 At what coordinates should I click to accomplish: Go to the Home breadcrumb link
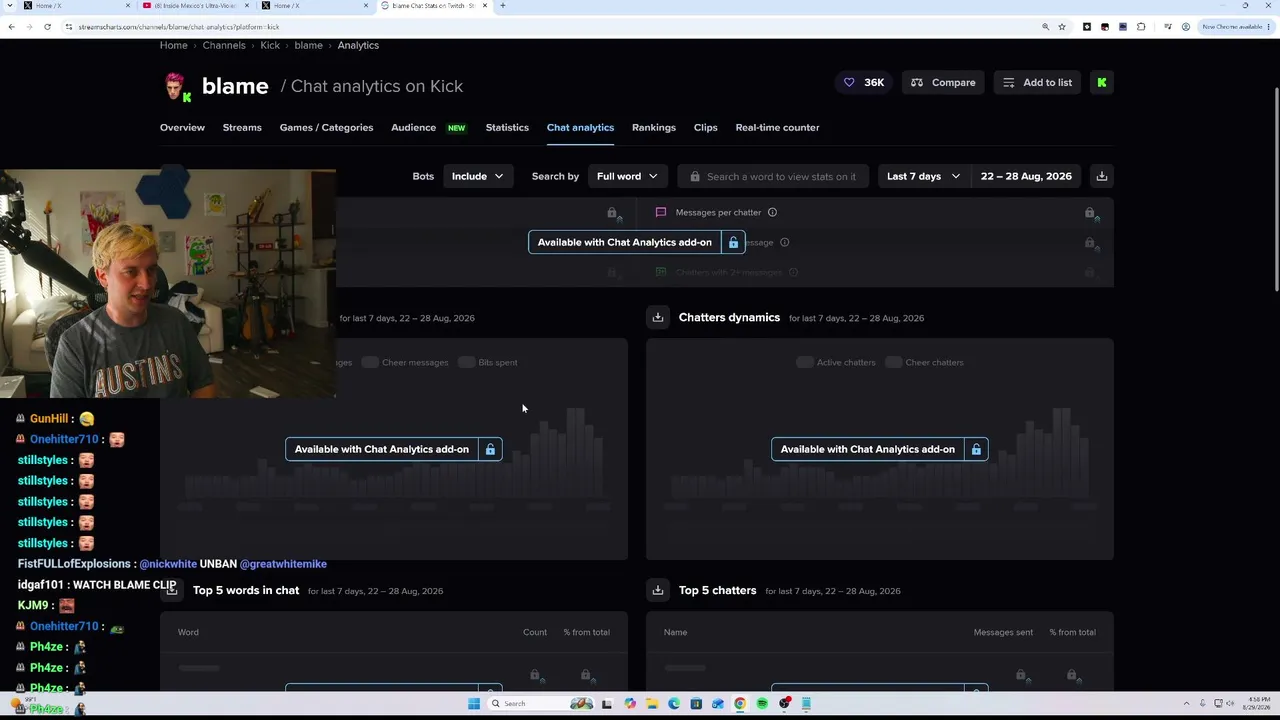tap(173, 45)
